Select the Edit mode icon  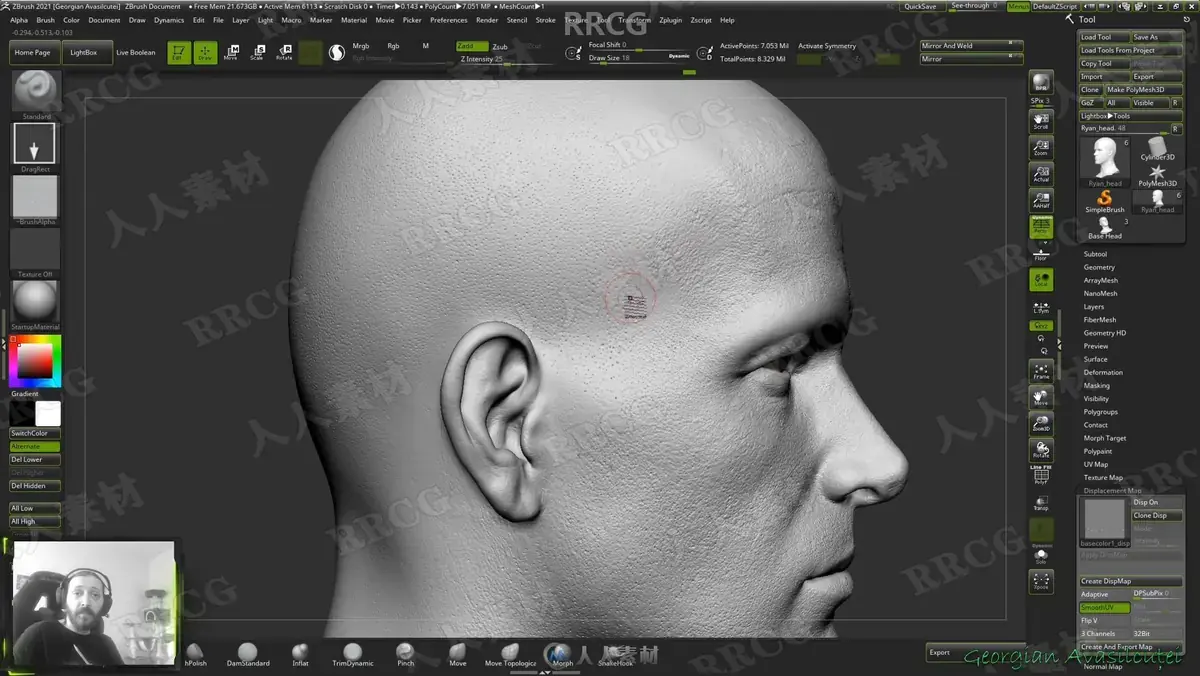pyautogui.click(x=178, y=53)
